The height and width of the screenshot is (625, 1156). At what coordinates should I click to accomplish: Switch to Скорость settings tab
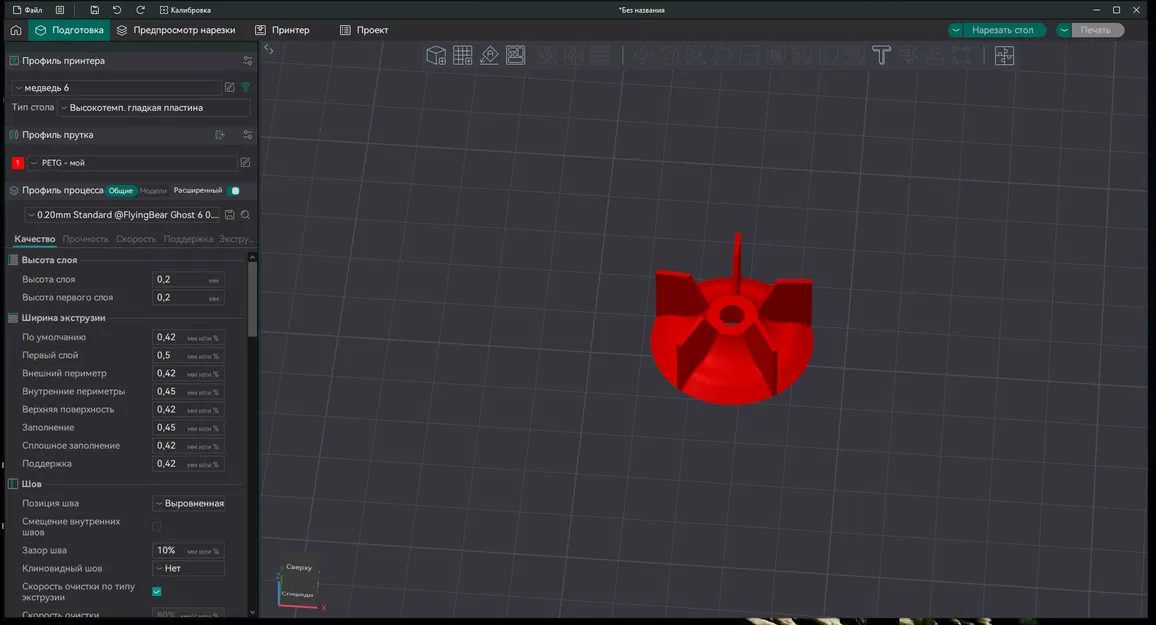click(136, 239)
